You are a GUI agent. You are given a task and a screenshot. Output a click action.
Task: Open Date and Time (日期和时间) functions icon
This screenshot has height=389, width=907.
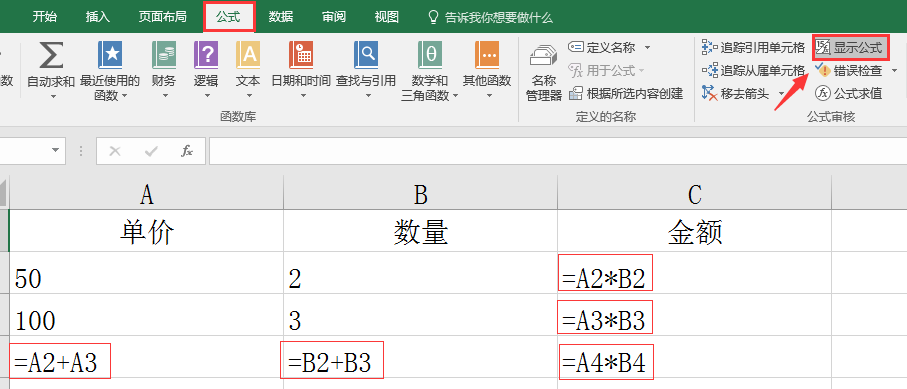(x=301, y=56)
